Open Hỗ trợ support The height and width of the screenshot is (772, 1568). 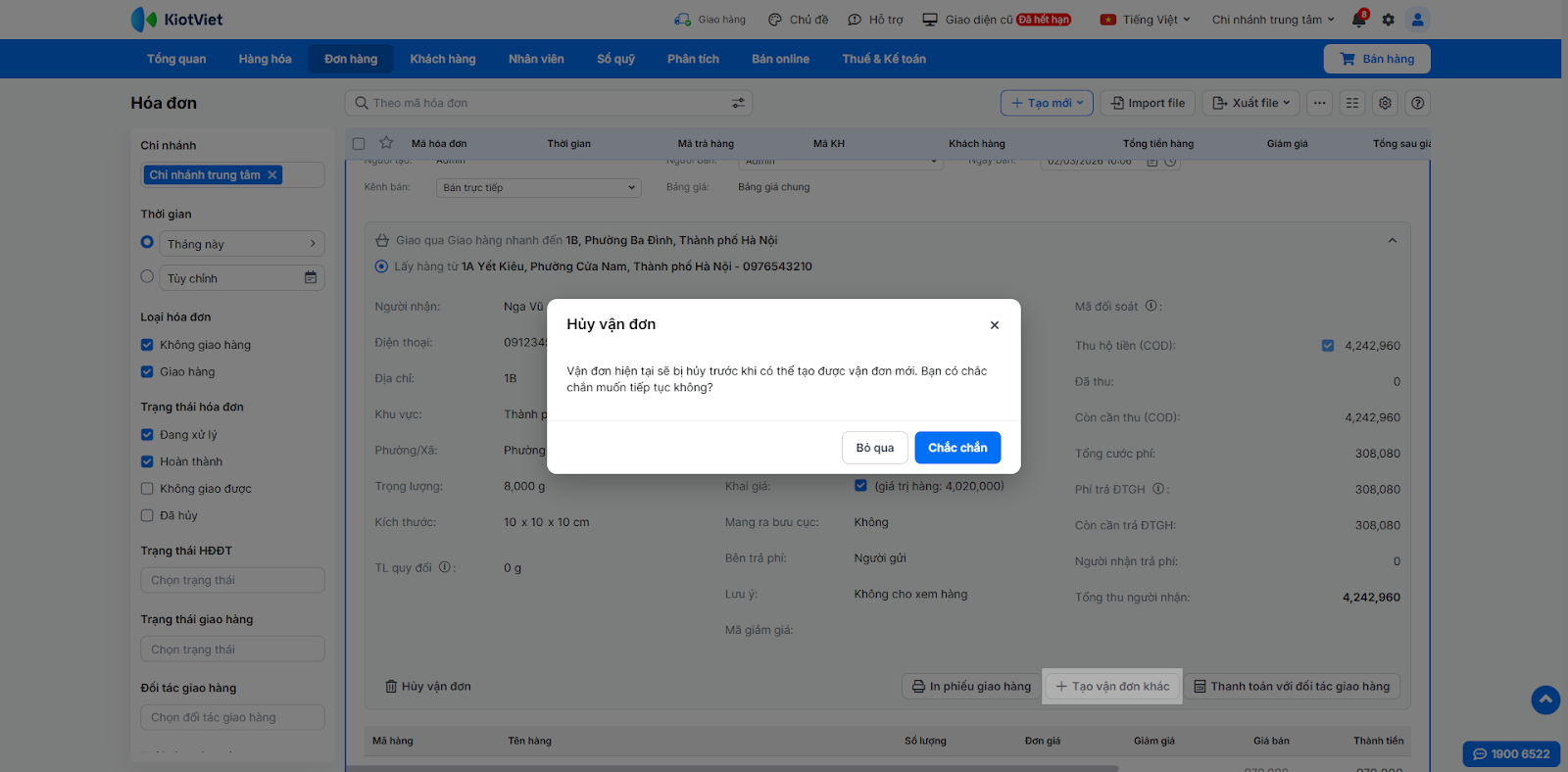pyautogui.click(x=875, y=20)
